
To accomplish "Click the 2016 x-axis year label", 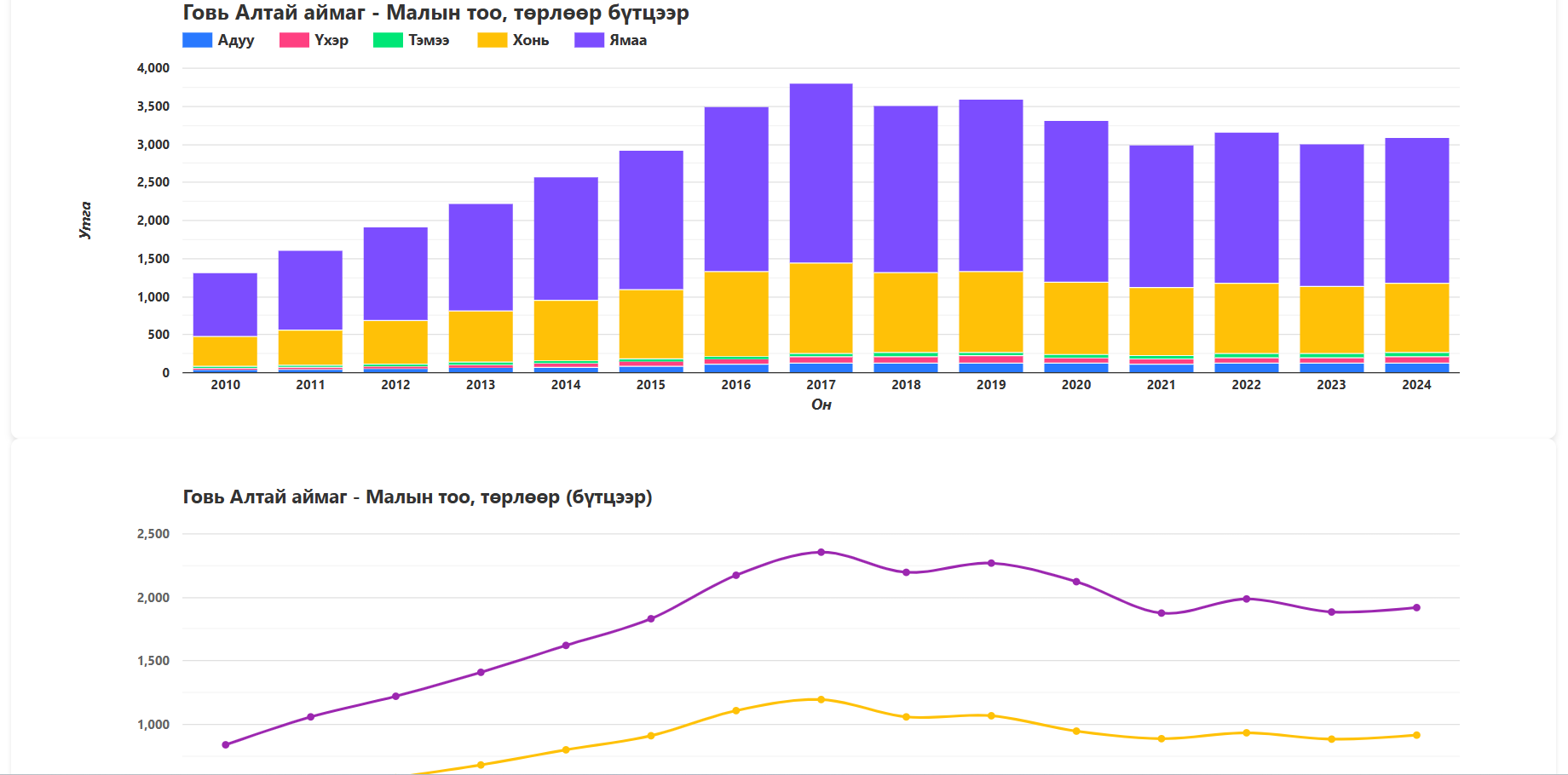I will [736, 385].
